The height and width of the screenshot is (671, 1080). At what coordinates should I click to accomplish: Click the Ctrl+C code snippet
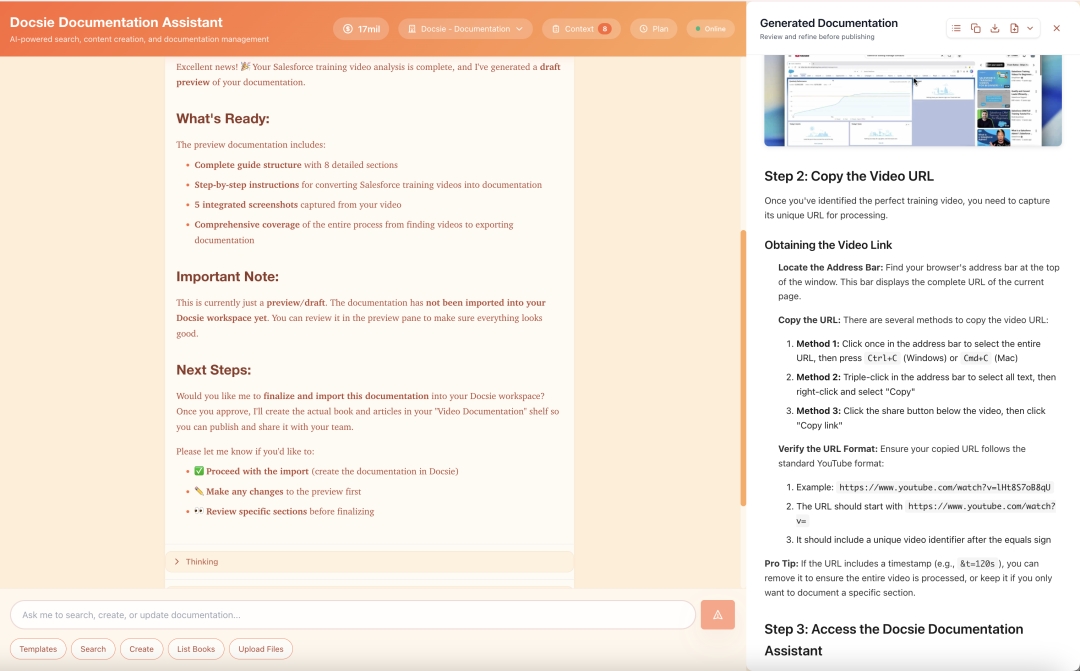[x=882, y=358]
